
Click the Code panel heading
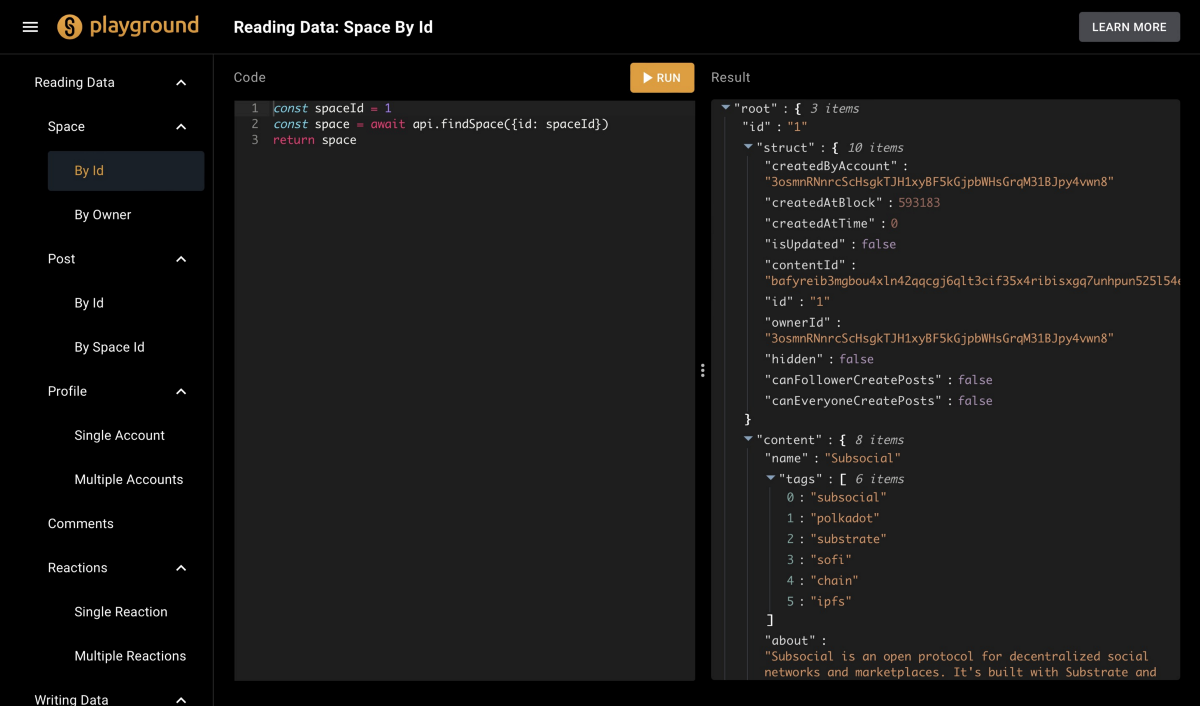click(x=249, y=77)
